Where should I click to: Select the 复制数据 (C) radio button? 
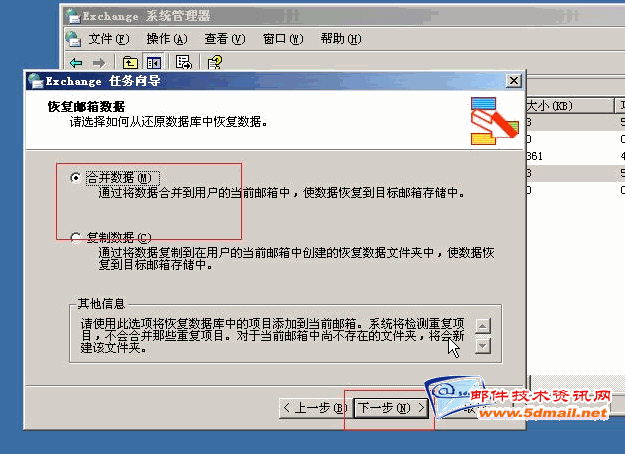tap(76, 238)
